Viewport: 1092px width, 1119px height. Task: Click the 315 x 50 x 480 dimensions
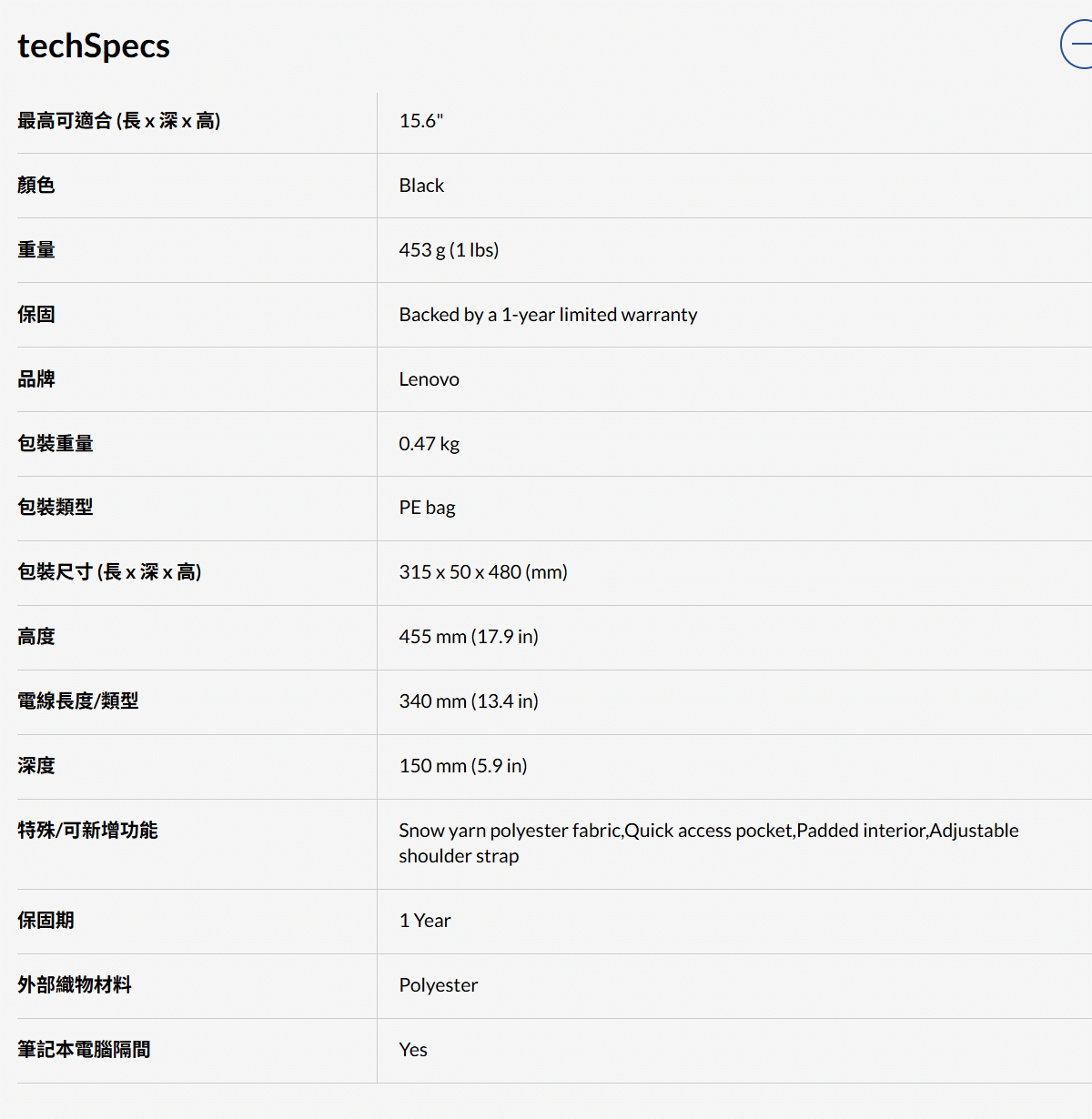482,572
